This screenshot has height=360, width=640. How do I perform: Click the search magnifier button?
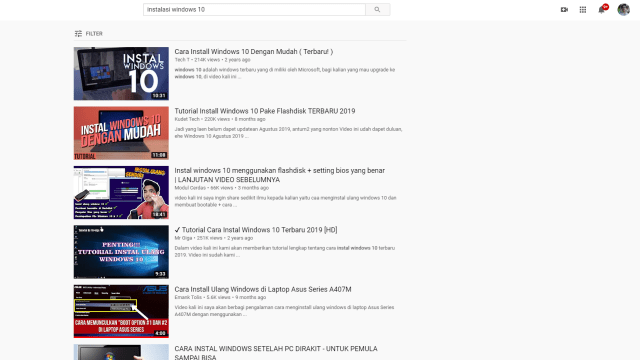coord(378,9)
